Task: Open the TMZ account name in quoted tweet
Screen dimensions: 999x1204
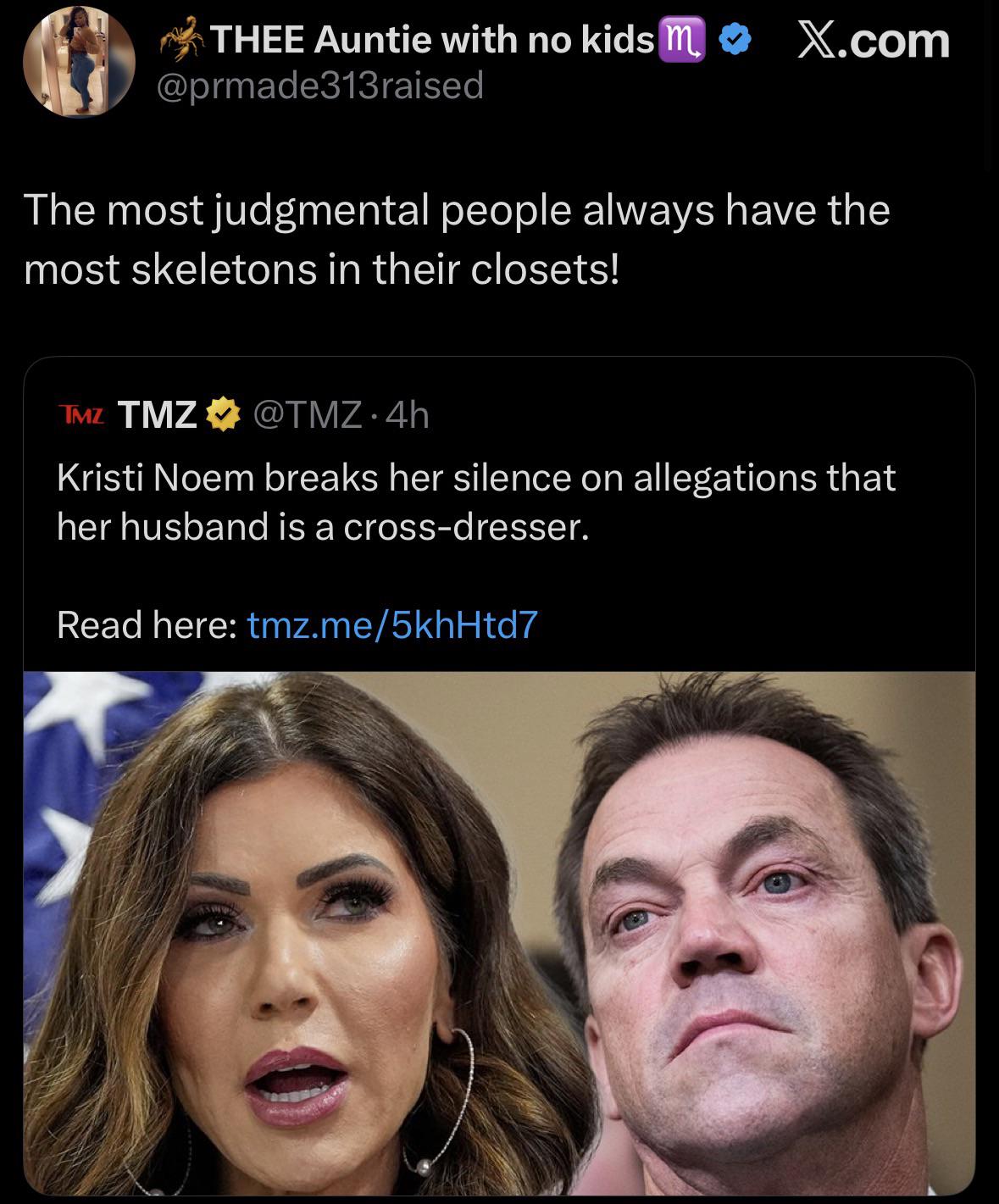Action: pos(158,414)
